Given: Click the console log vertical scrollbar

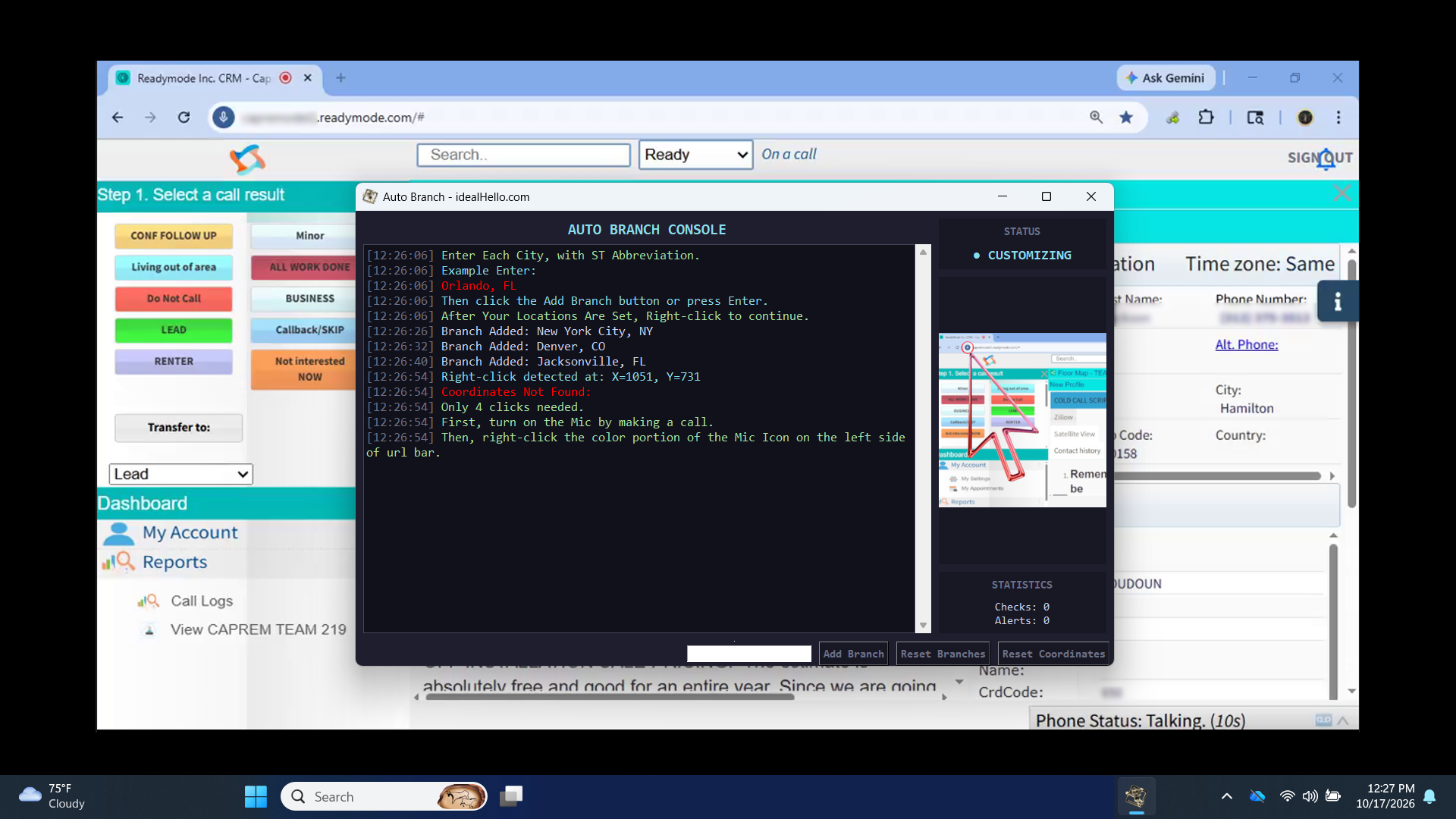Looking at the screenshot, I should [923, 438].
